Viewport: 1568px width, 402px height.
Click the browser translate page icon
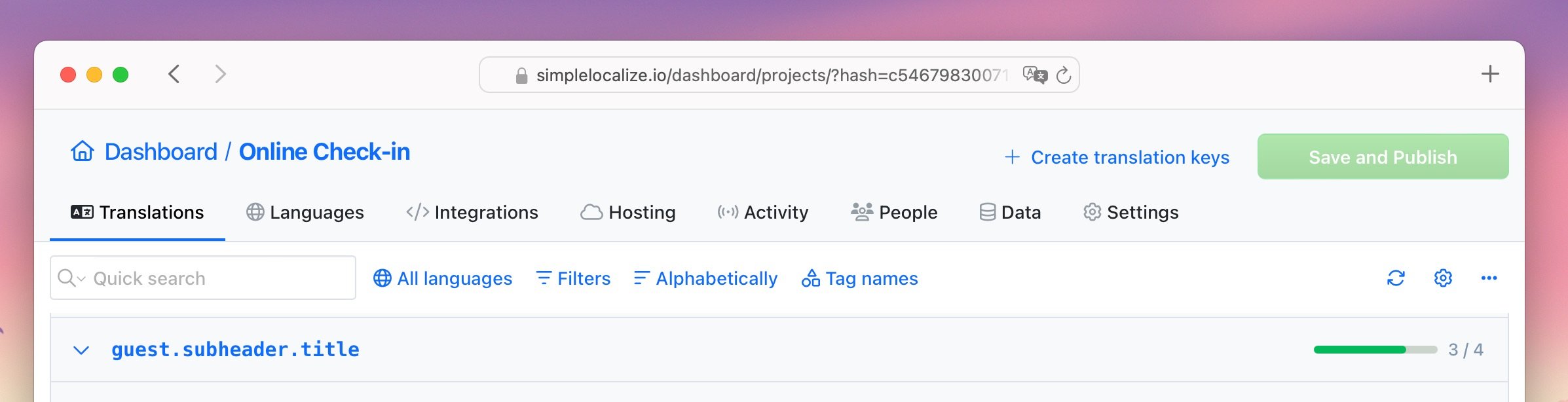click(x=1035, y=75)
